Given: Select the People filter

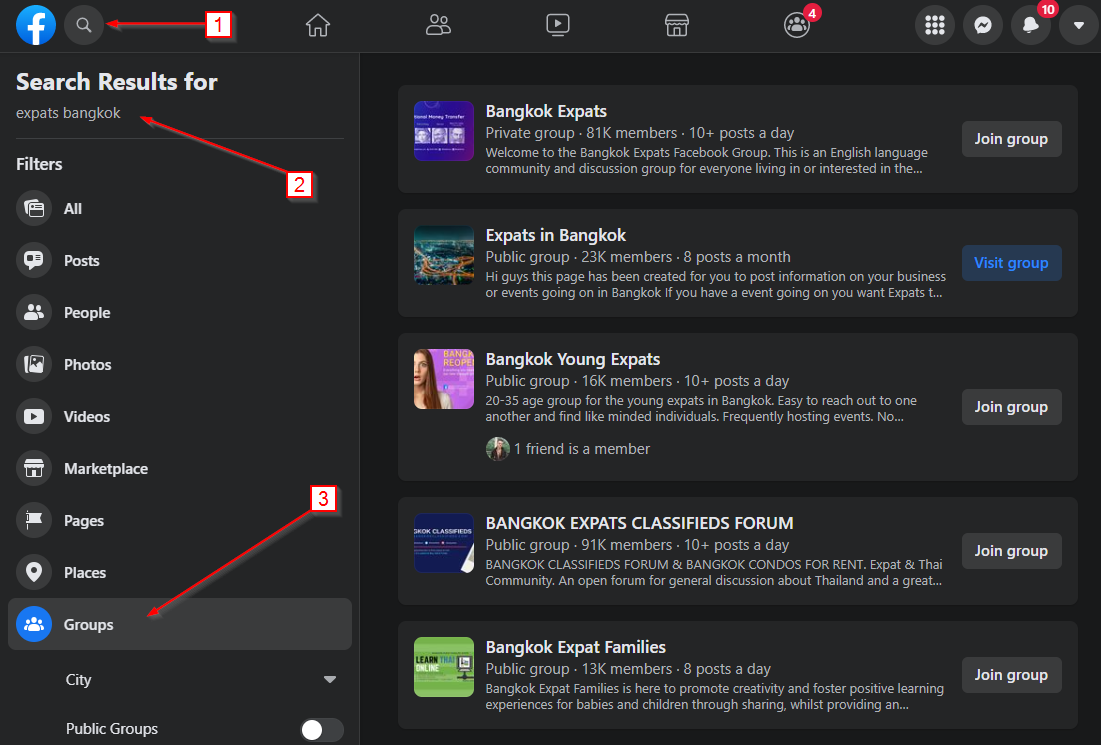Looking at the screenshot, I should (180, 312).
